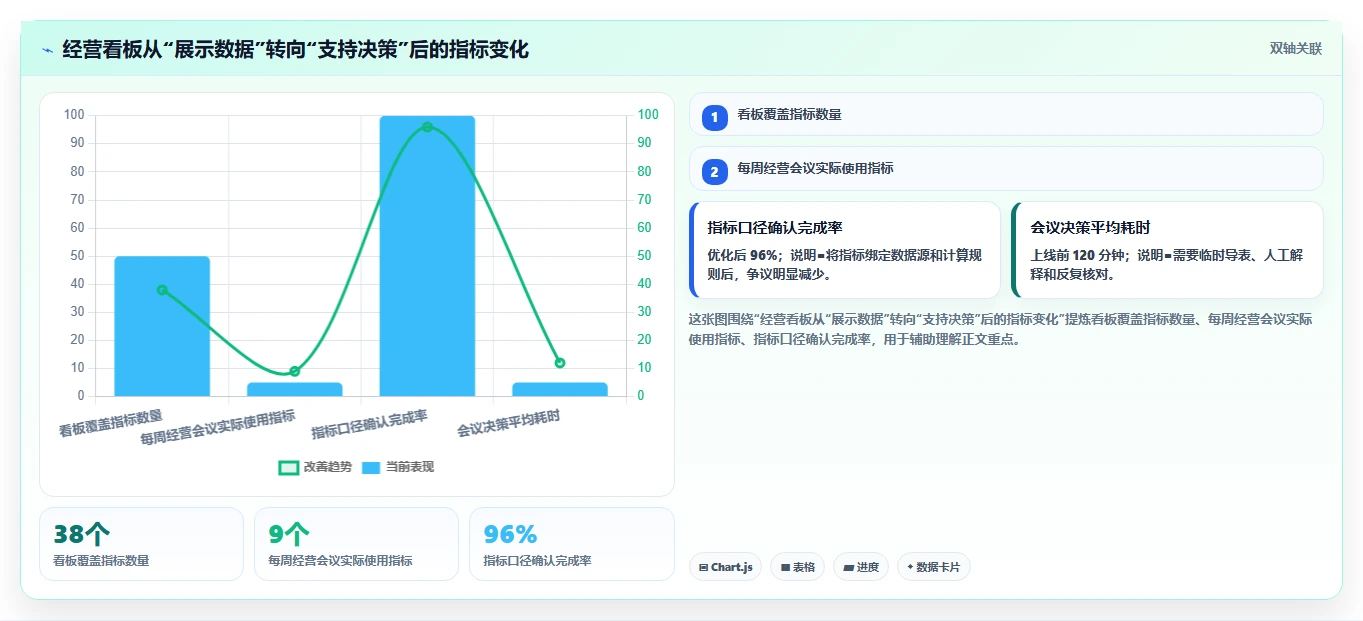
Task: Click the 进度 tag
Action: pos(860,567)
